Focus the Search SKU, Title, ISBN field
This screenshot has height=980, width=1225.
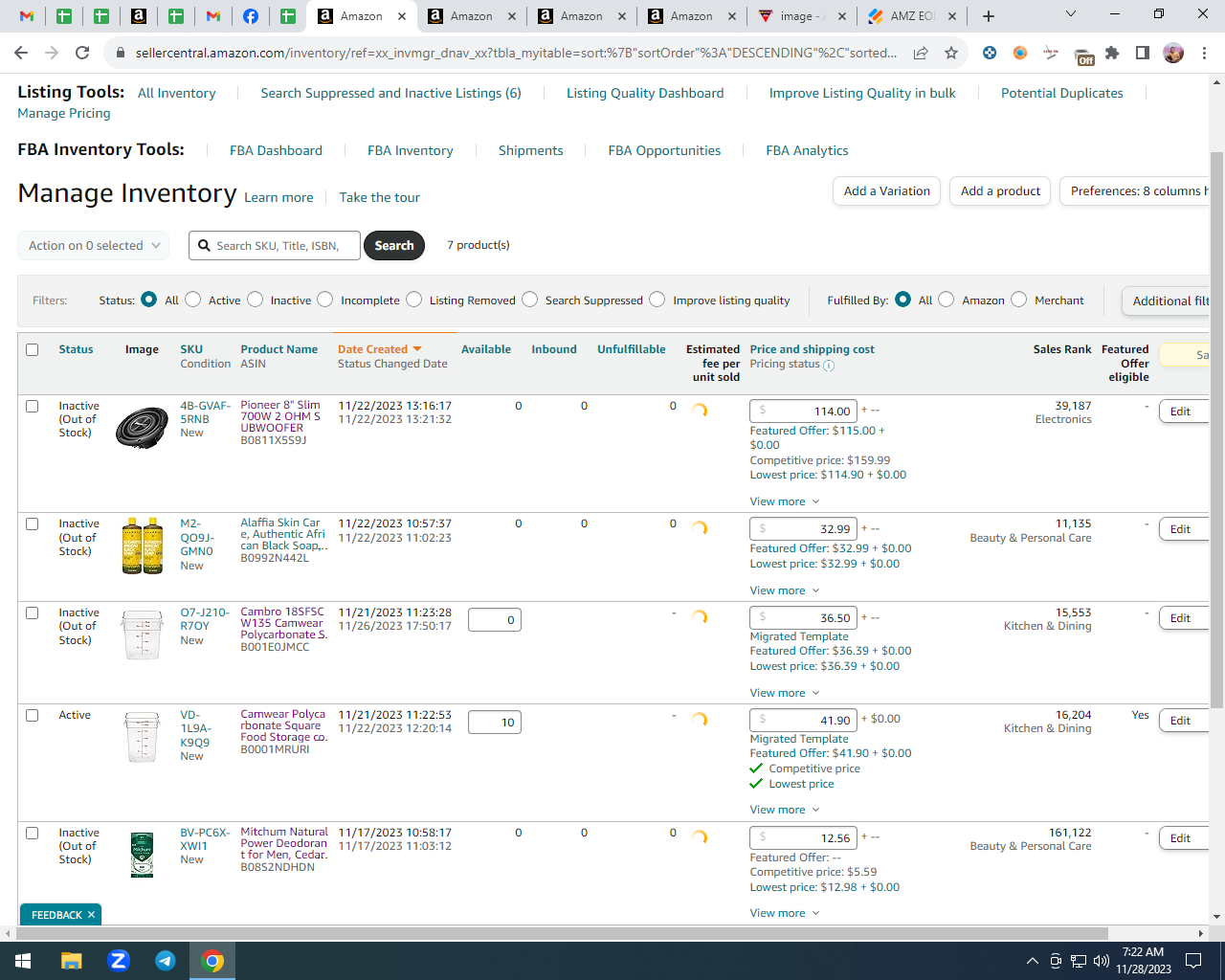275,246
